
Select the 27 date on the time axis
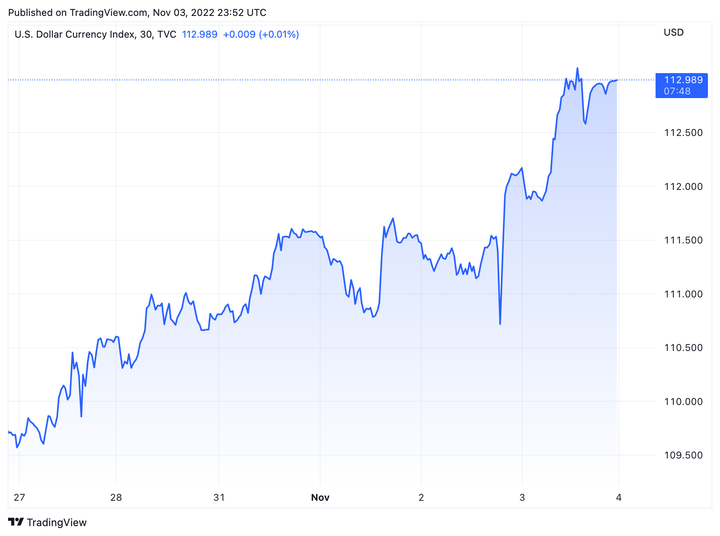pos(17,497)
